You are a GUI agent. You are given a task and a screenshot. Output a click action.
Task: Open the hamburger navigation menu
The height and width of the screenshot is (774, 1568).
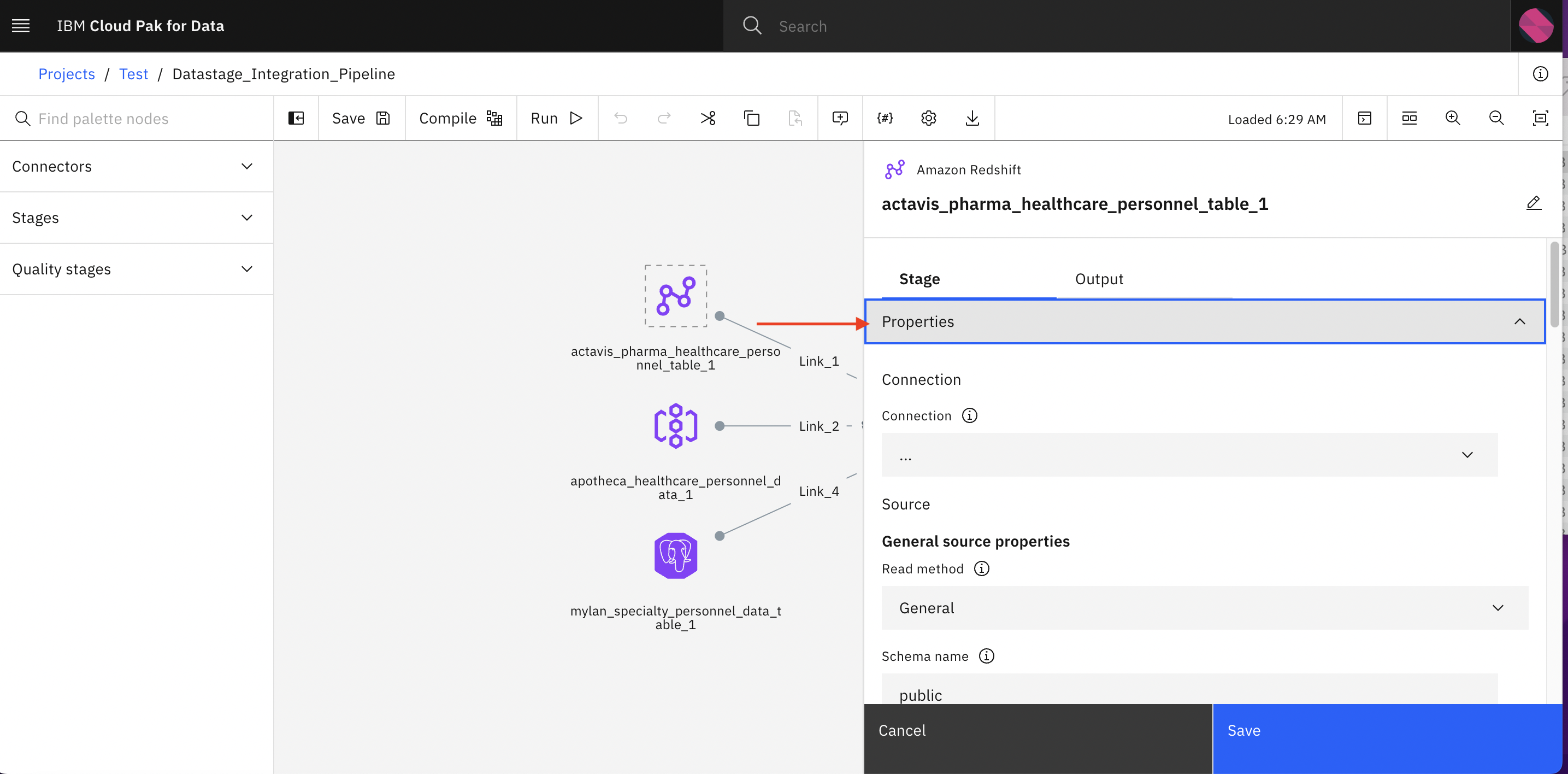[21, 26]
